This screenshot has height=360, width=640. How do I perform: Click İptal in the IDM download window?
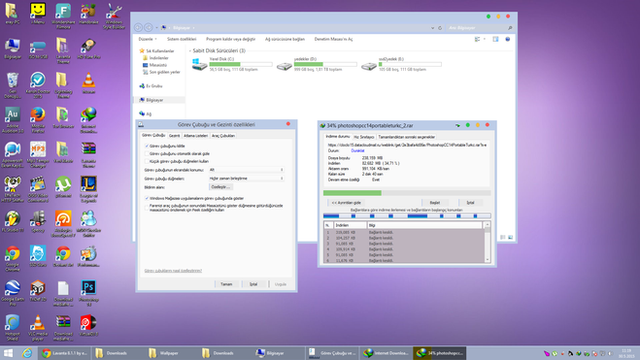coord(471,202)
